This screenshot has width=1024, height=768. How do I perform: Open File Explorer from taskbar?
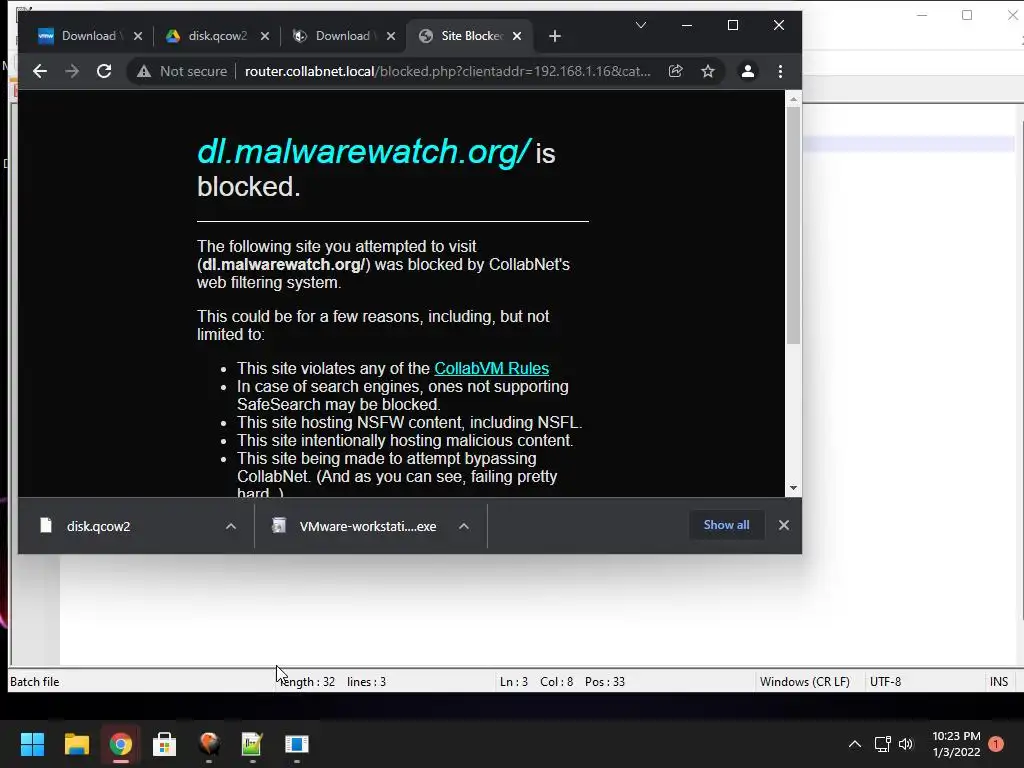click(x=76, y=744)
